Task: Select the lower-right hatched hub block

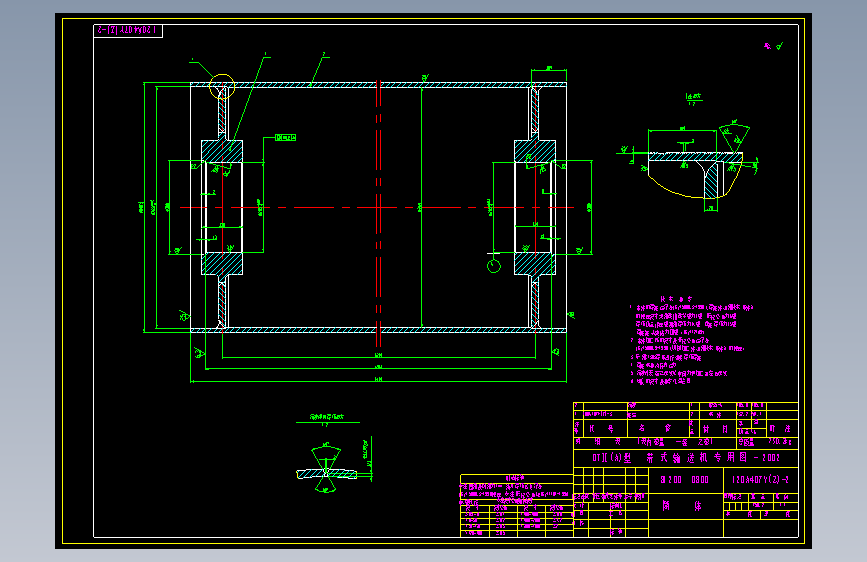Action: 535,264
